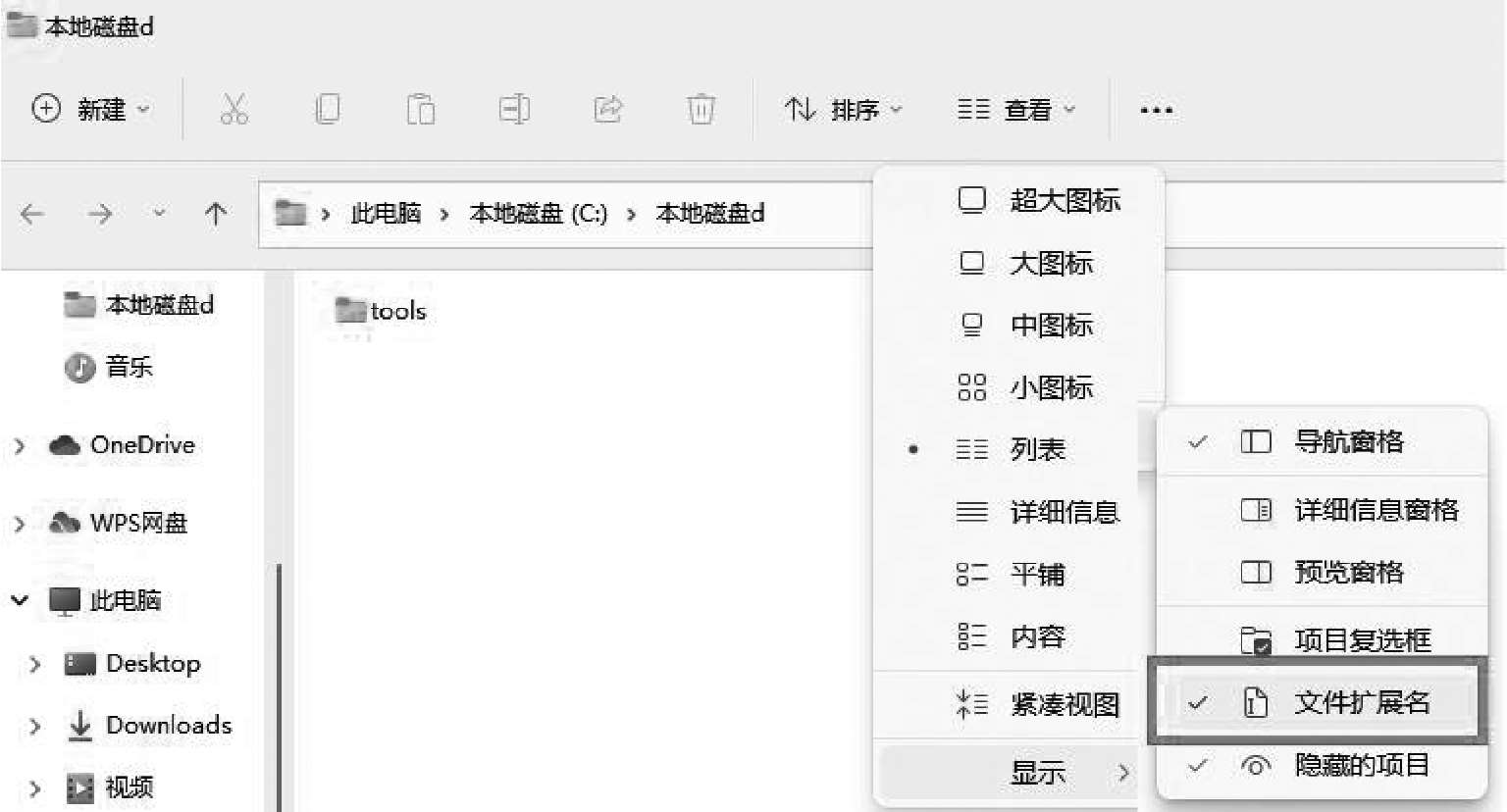Click chevron after 本地磁盘 (C:) in address bar
The height and width of the screenshot is (812, 1507).
[631, 214]
